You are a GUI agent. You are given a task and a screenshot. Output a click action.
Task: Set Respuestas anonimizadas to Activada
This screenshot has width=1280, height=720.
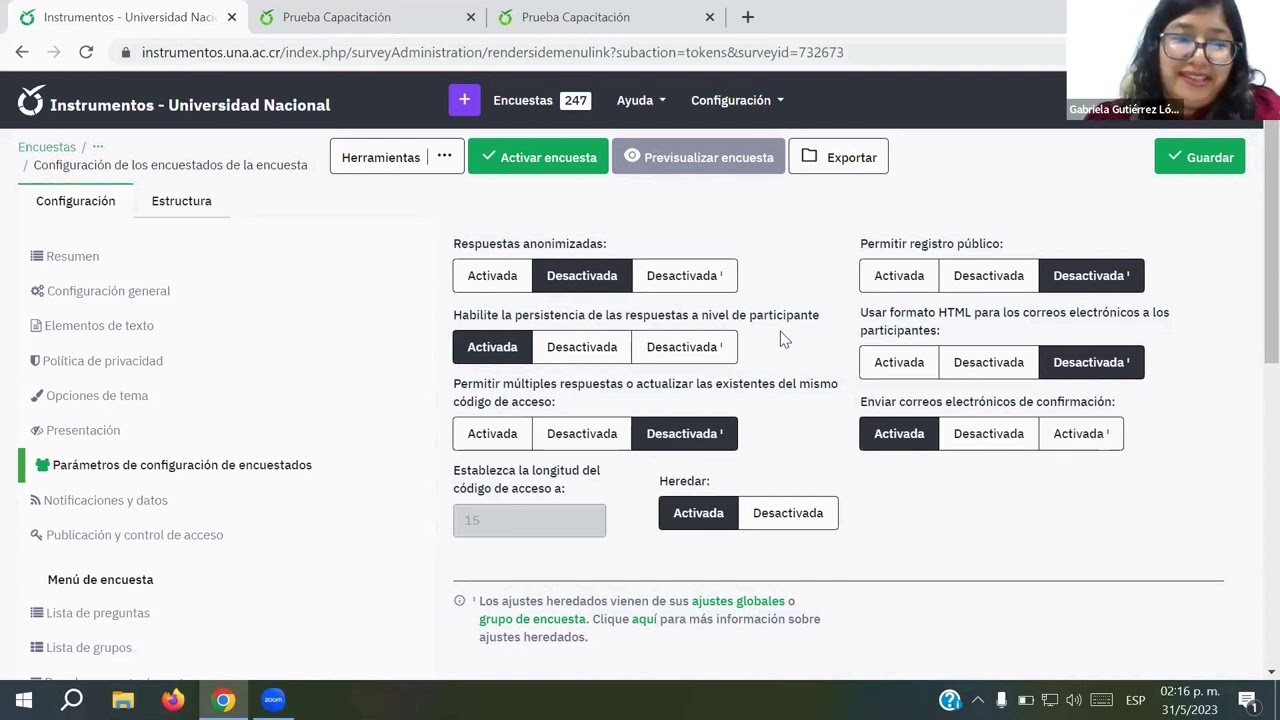492,276
